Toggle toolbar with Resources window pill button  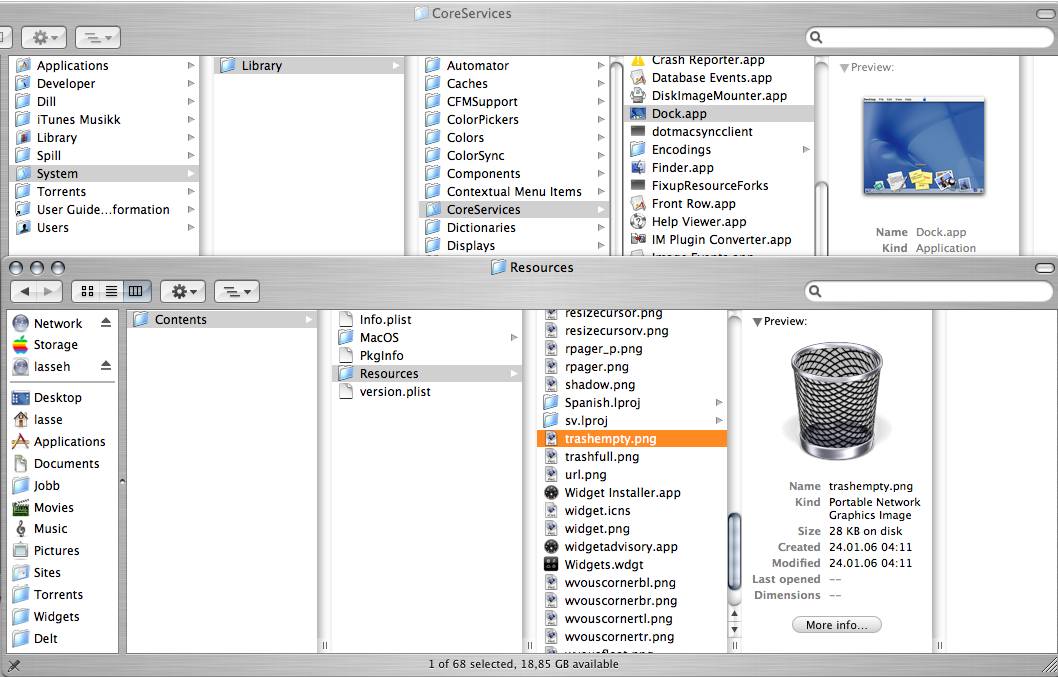pos(1045,268)
